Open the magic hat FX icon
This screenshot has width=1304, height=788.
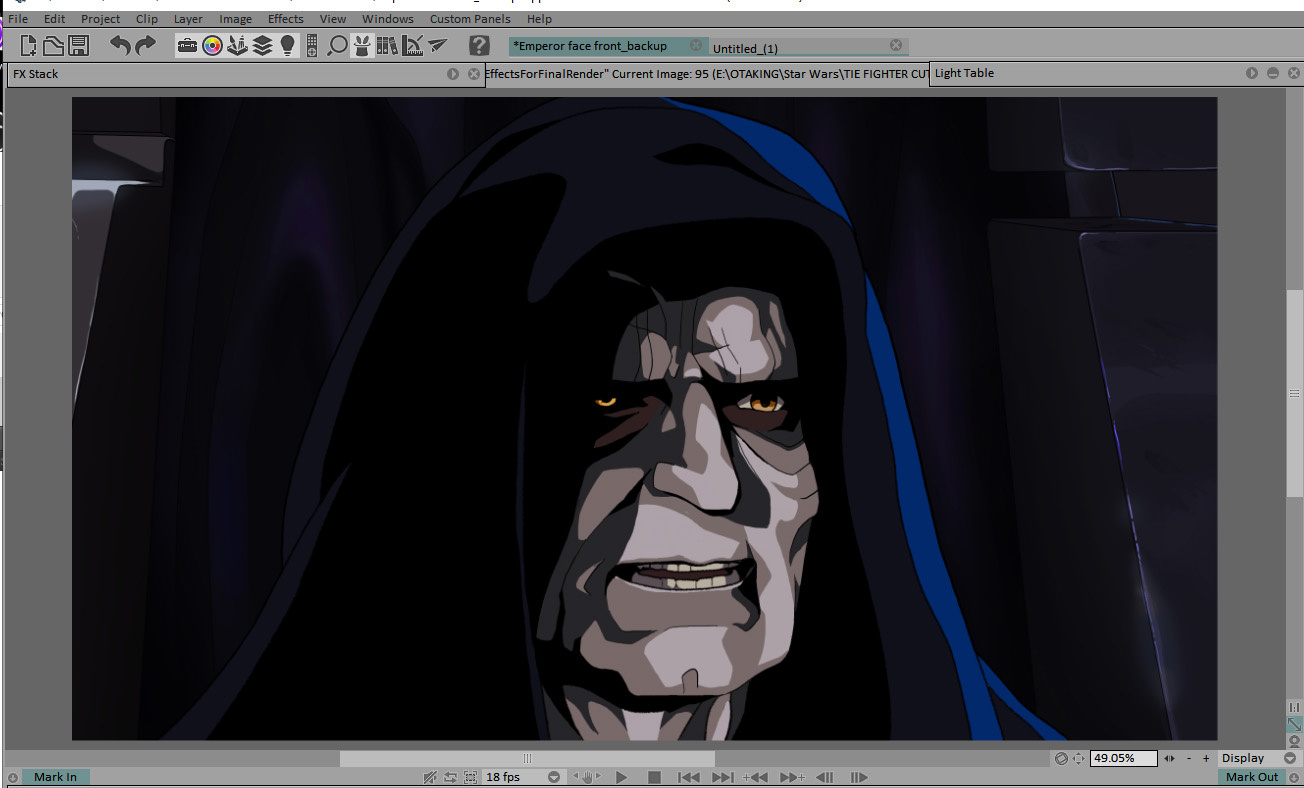[362, 45]
